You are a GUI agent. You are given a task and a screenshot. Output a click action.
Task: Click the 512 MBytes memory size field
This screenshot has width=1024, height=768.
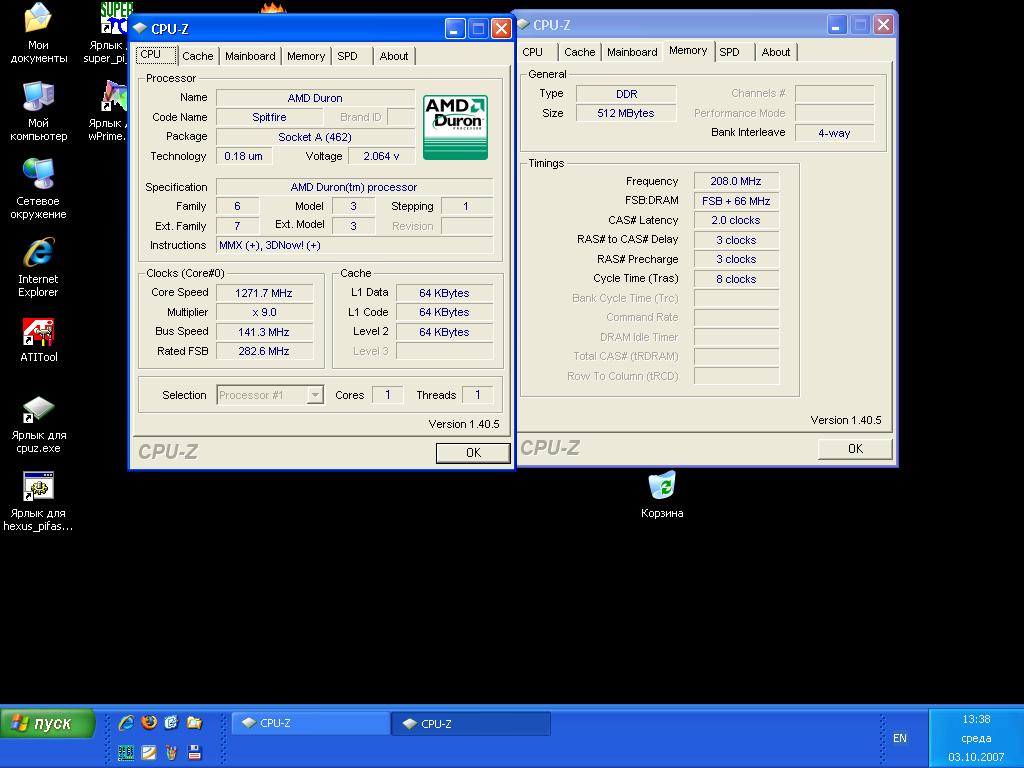click(626, 113)
